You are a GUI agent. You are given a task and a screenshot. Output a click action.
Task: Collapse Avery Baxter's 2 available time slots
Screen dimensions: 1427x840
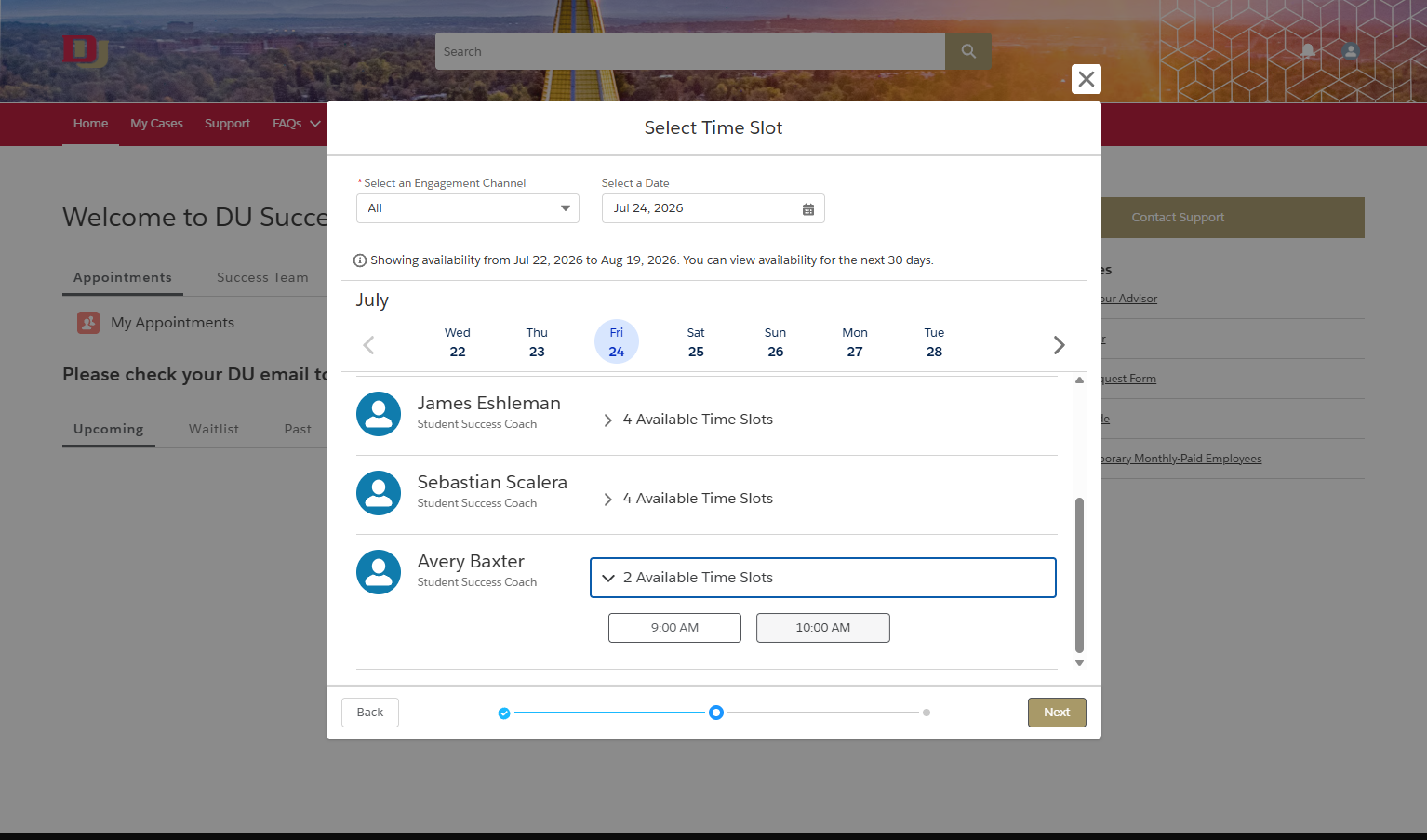pos(823,578)
